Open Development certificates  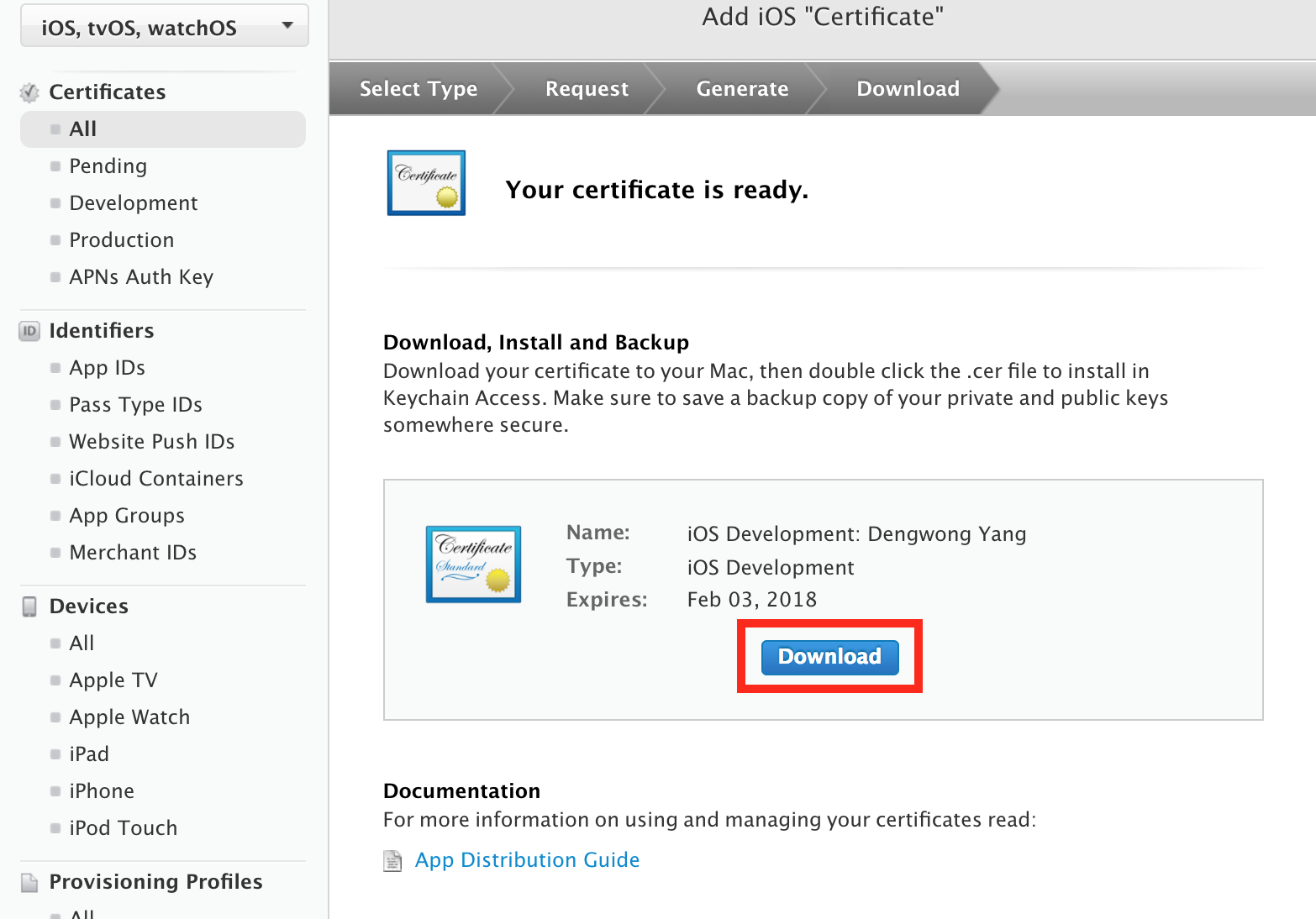pyautogui.click(x=134, y=203)
